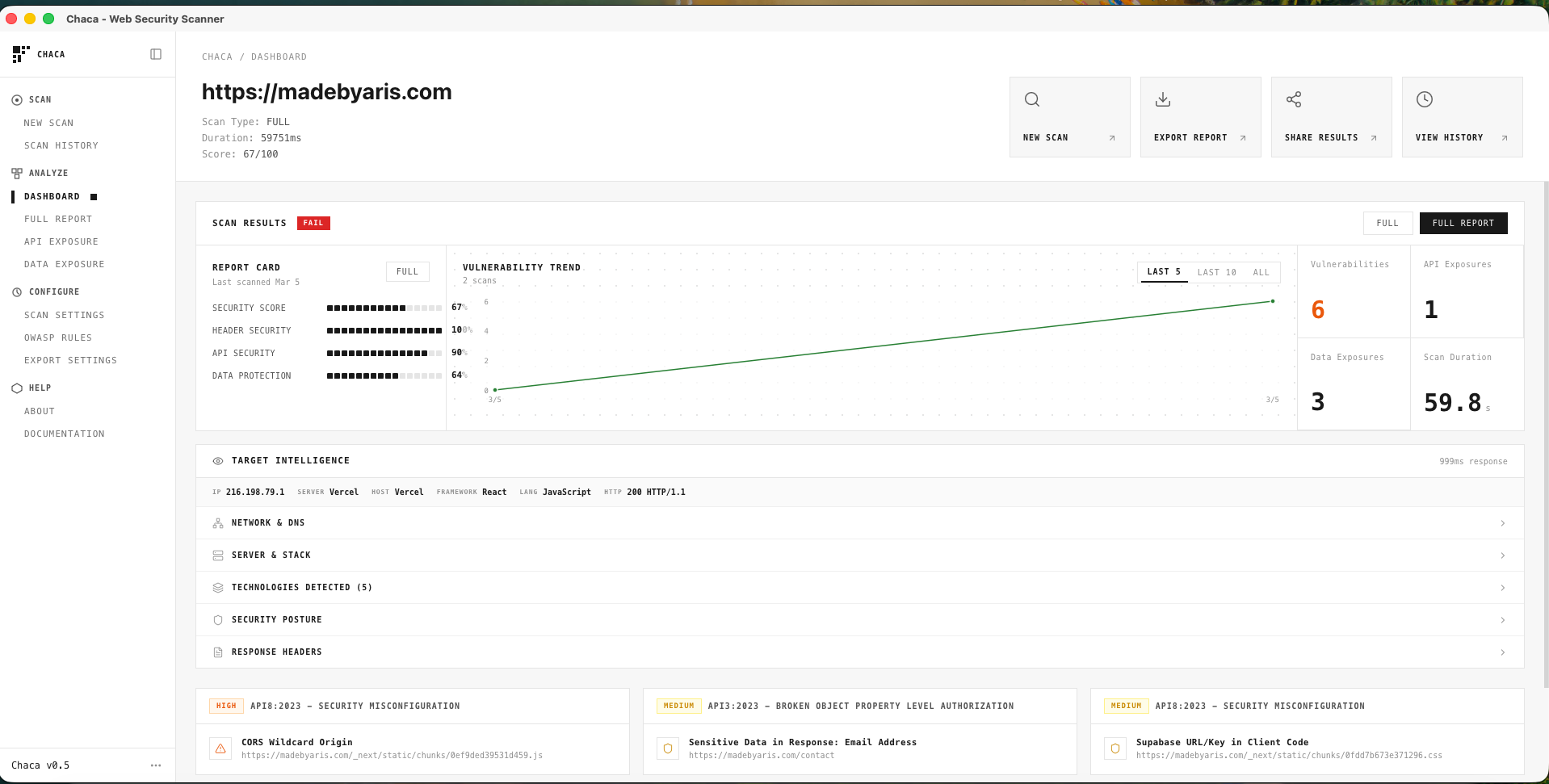Navigate to OWASP Rules in sidebar

tap(57, 337)
